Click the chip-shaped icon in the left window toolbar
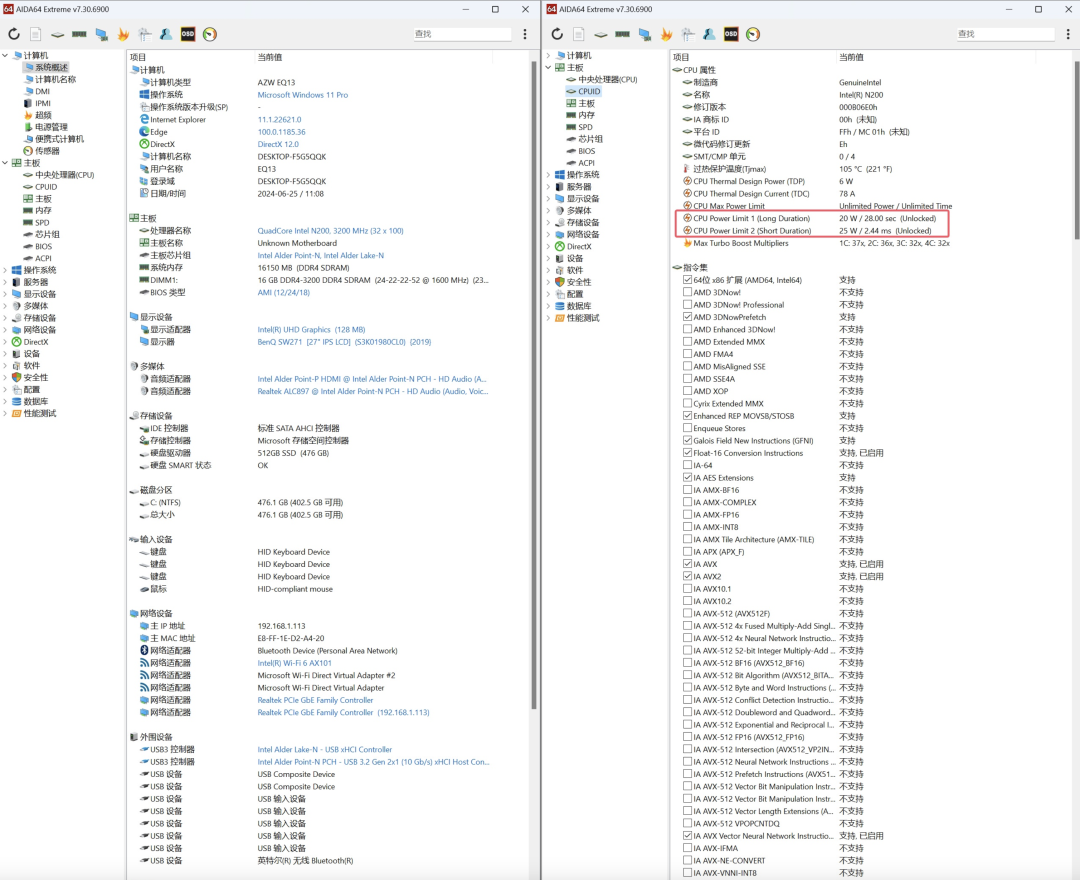 click(x=58, y=34)
